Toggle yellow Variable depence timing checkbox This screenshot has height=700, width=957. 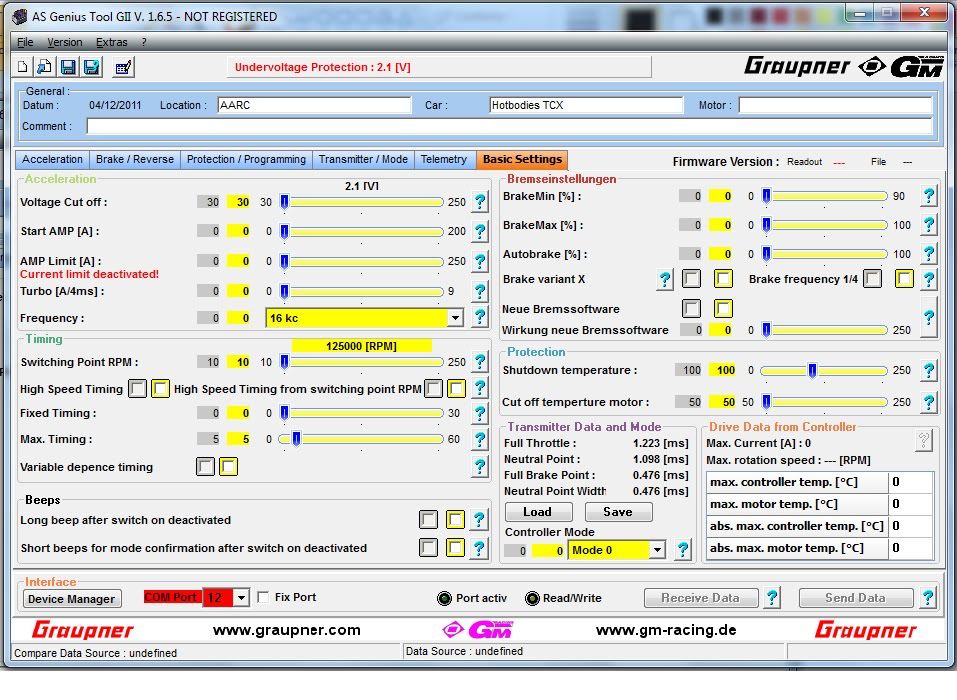coord(228,467)
